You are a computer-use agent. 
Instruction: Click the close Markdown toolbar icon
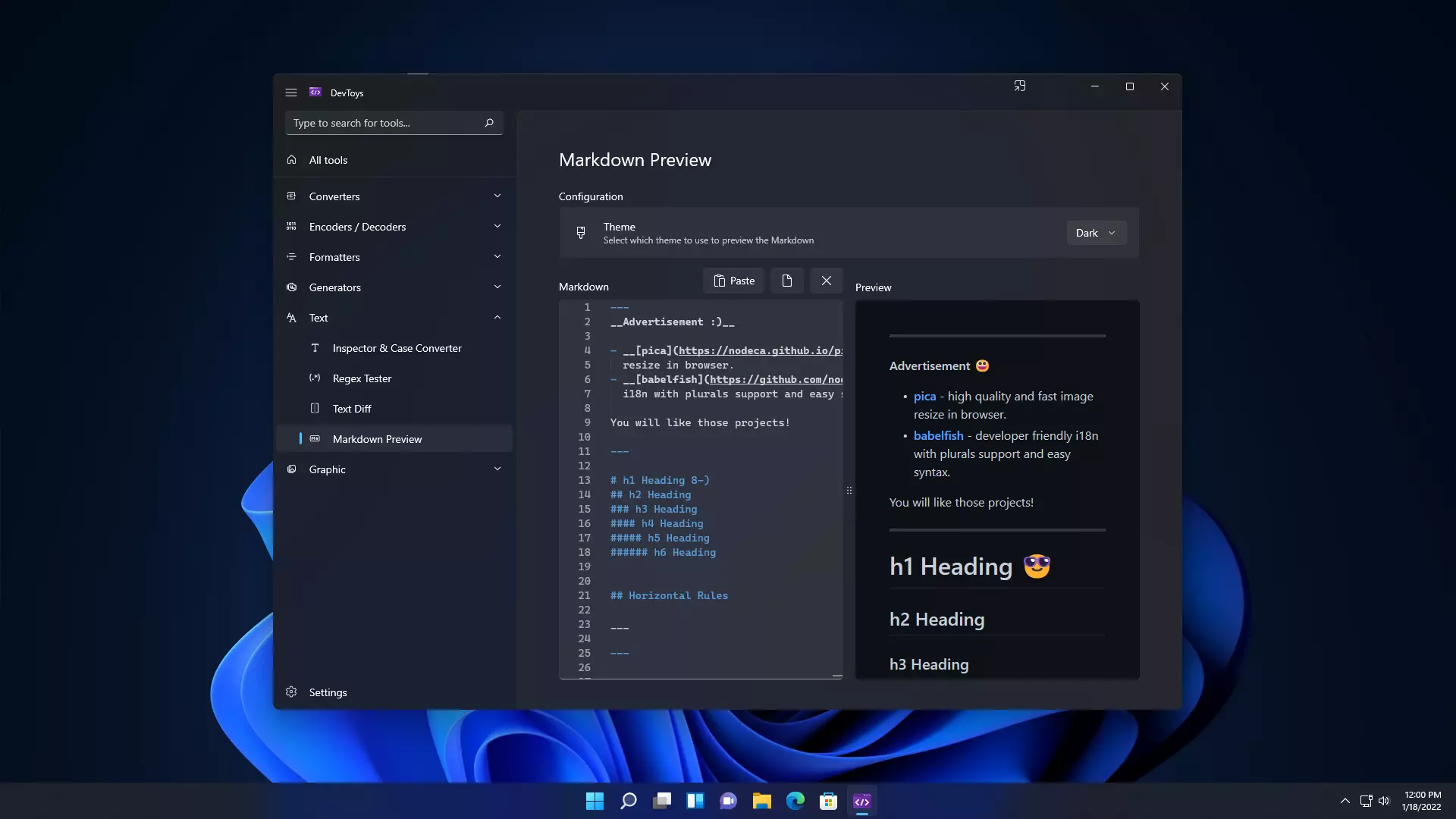[826, 280]
